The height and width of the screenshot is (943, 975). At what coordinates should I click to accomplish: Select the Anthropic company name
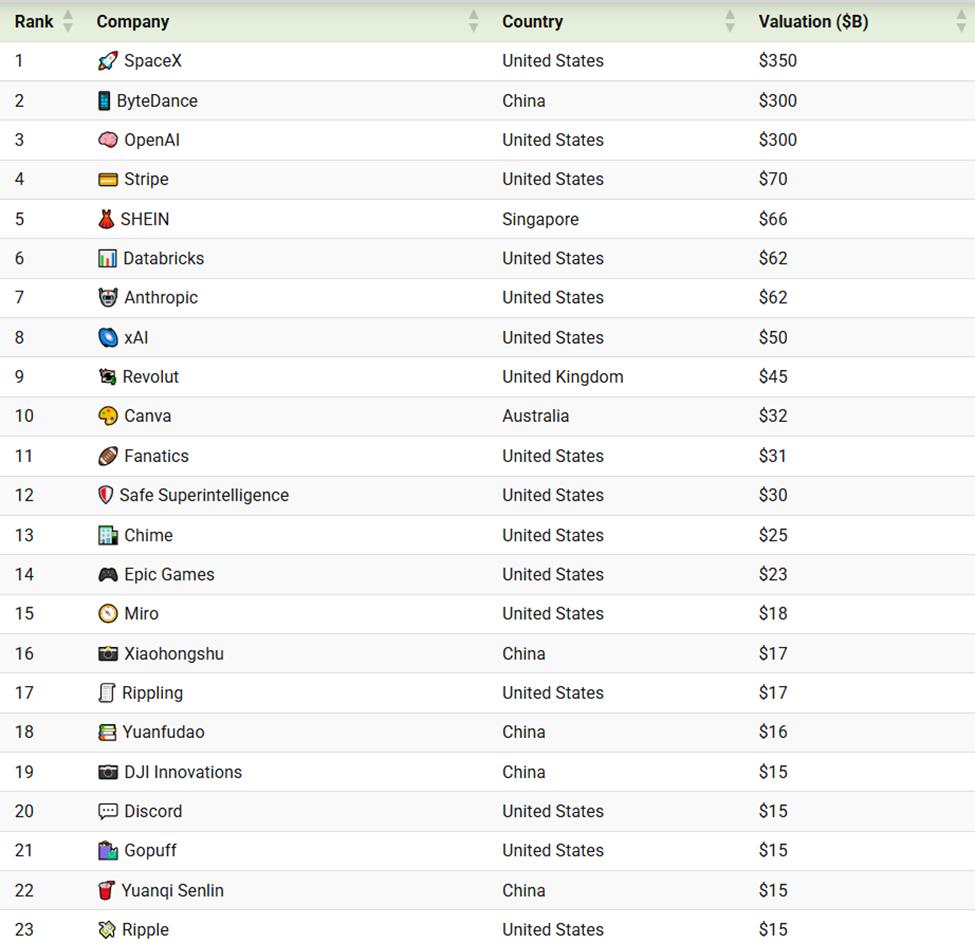point(161,298)
